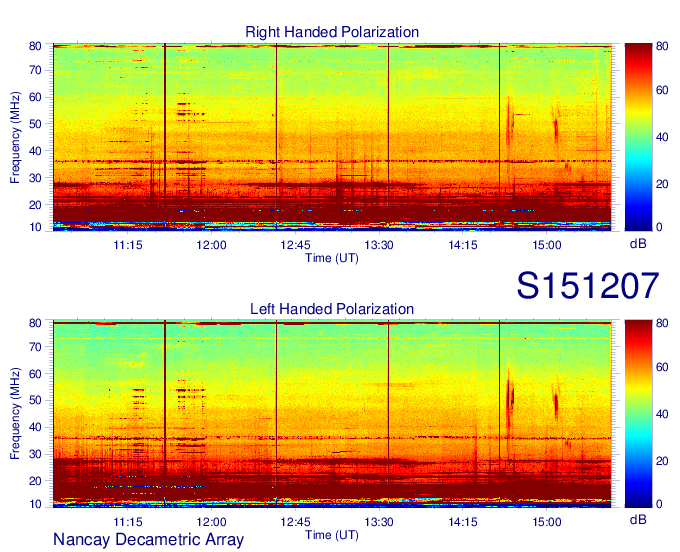Screen dimensions: 680x552
Task: Click the 70 MHz tick label on bottom plot
Action: point(35,347)
